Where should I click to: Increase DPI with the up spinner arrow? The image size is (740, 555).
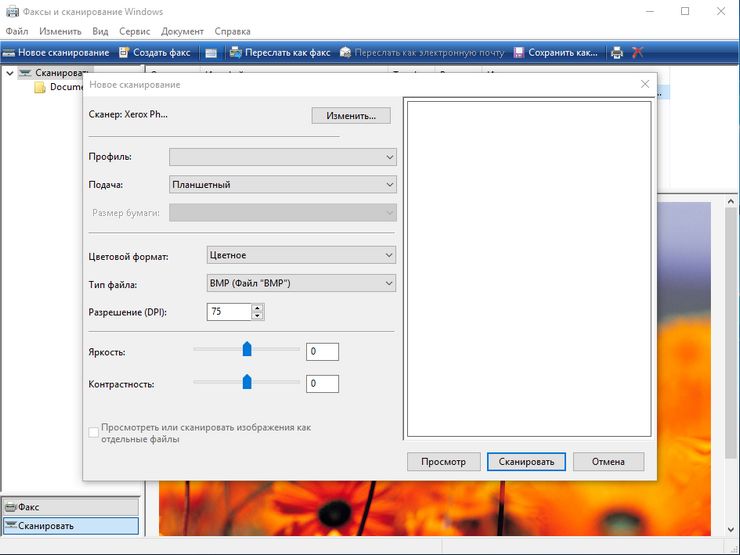tap(257, 308)
